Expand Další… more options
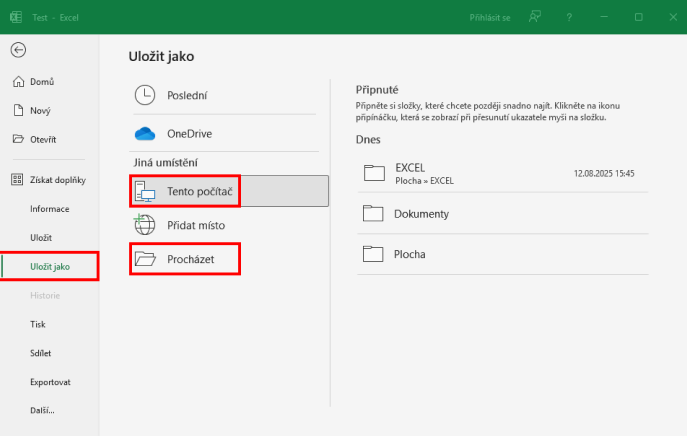 (42, 411)
